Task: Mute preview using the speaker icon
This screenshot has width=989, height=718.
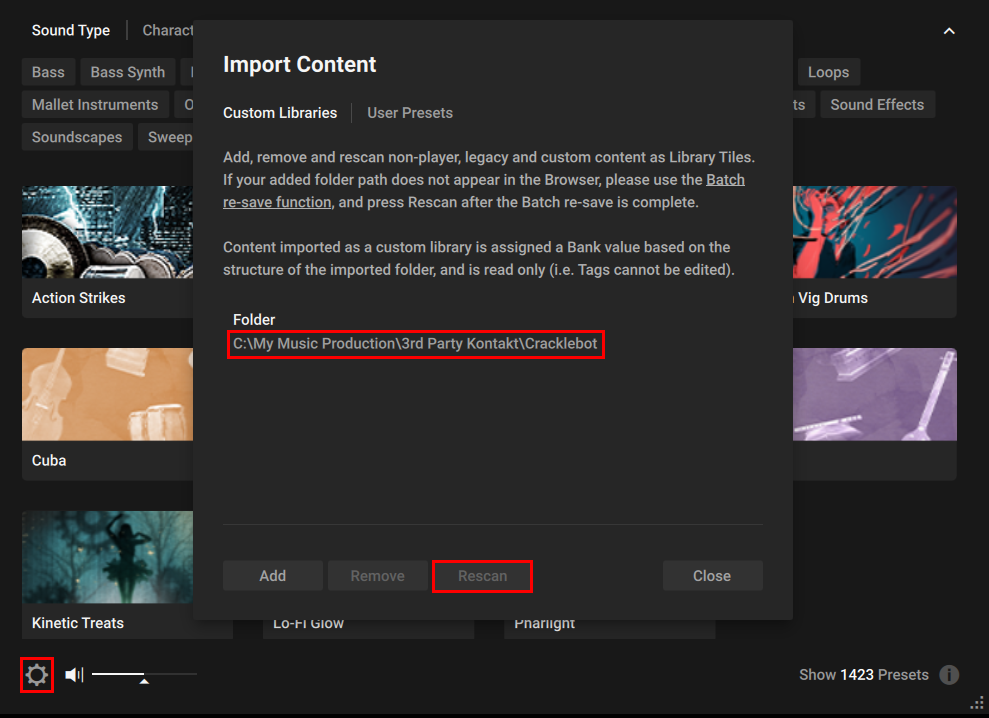Action: click(74, 675)
